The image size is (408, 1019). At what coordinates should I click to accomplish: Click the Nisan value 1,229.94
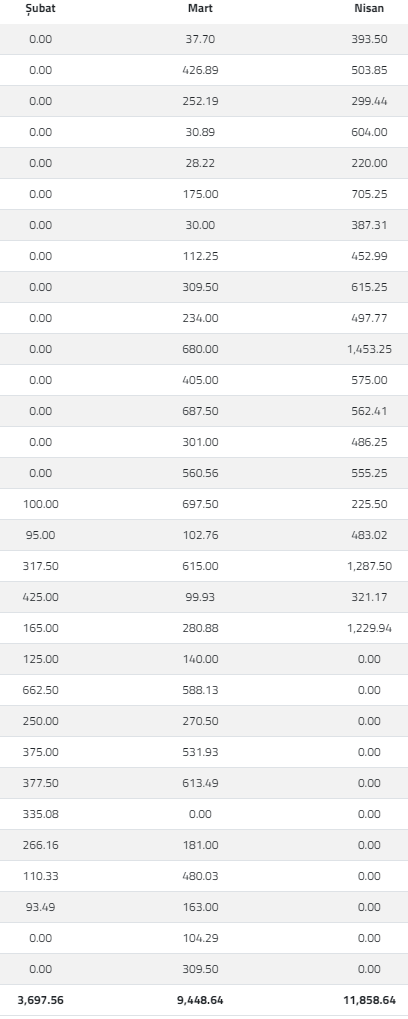coord(369,628)
